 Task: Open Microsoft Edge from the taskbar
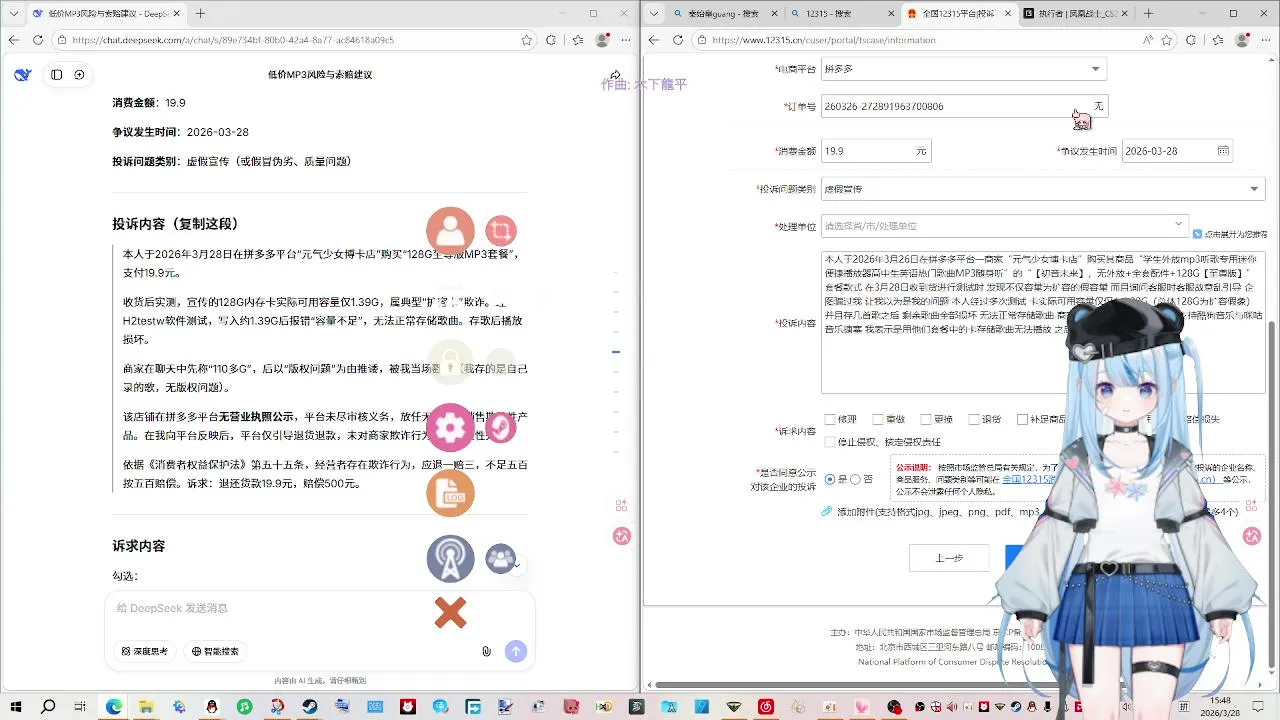(114, 707)
